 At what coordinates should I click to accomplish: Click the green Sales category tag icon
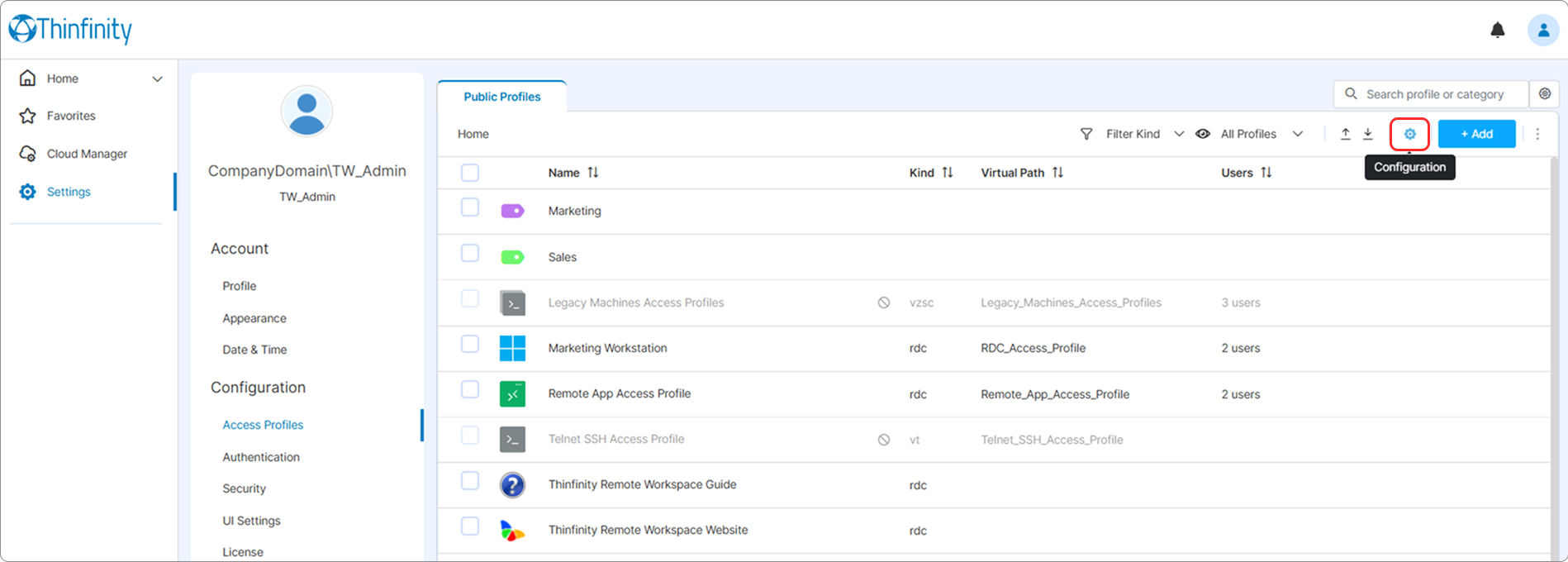coord(512,257)
